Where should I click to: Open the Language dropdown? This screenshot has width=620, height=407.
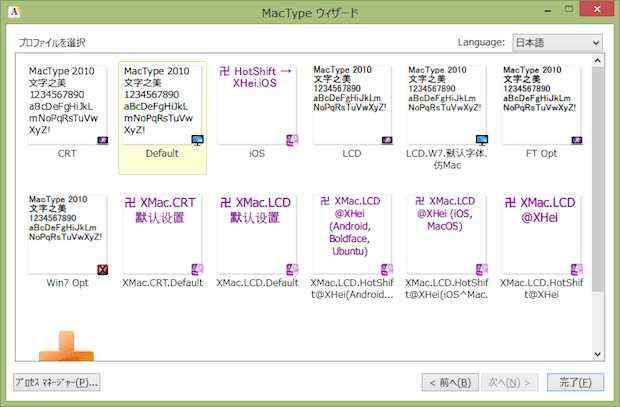coord(558,43)
